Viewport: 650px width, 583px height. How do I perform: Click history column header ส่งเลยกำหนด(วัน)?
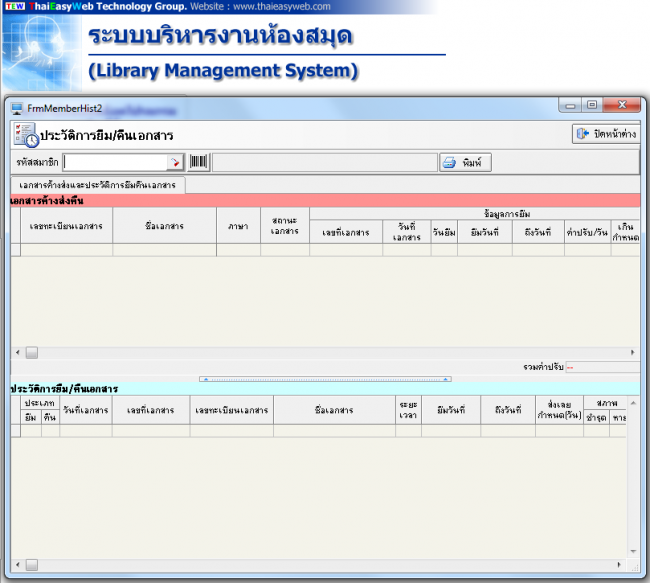[559, 410]
